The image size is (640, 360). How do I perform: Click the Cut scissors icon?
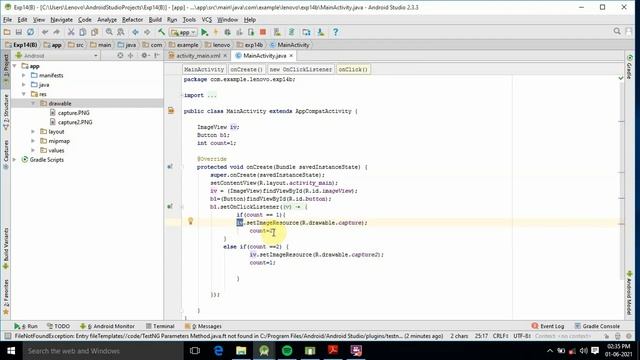71,32
